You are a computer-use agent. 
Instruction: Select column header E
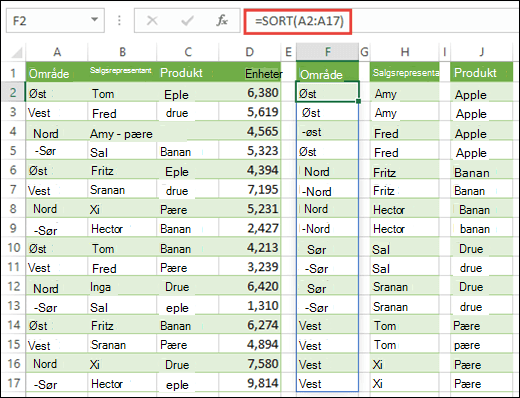coord(289,52)
